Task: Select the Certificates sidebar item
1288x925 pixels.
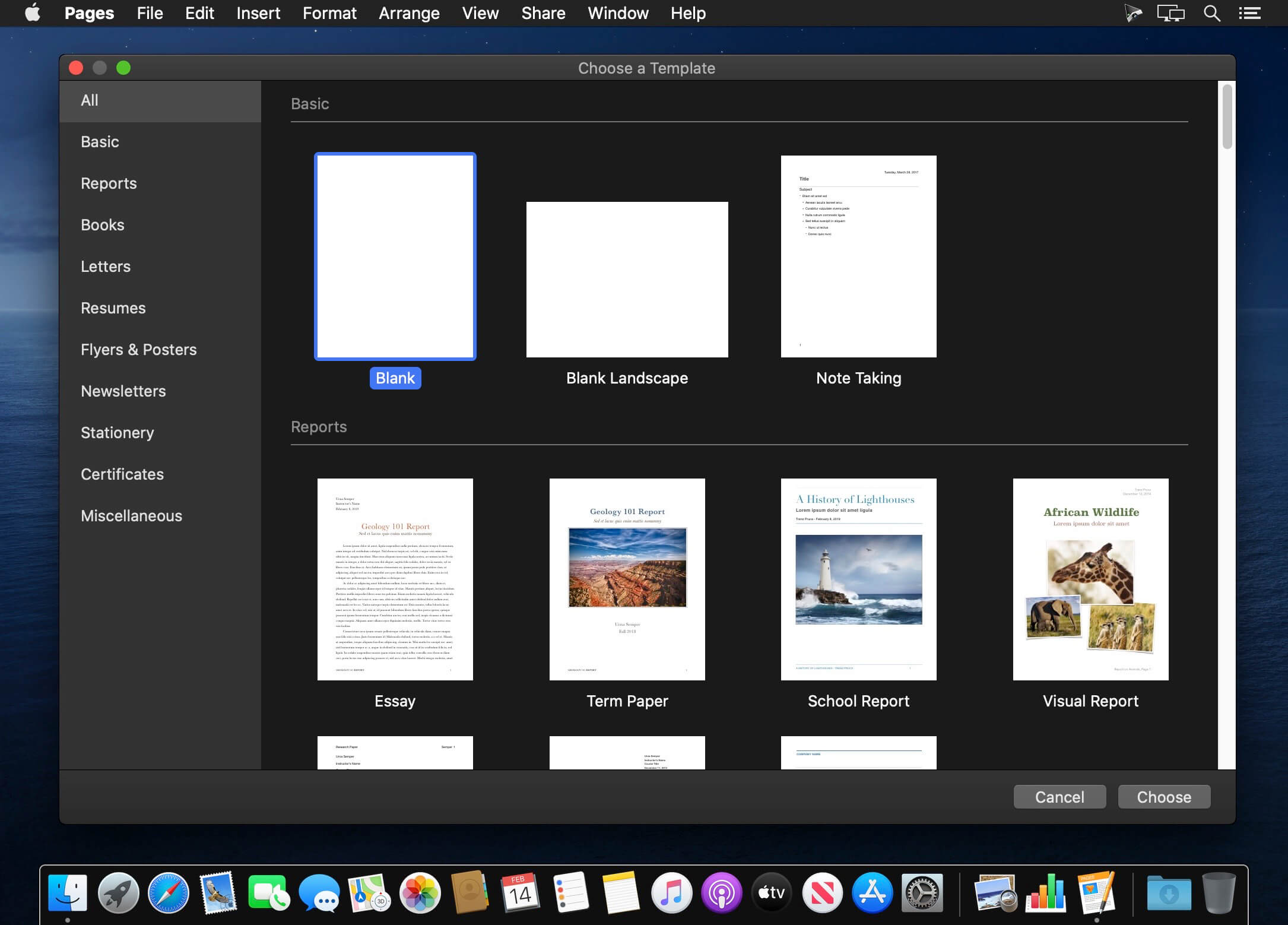Action: [122, 473]
